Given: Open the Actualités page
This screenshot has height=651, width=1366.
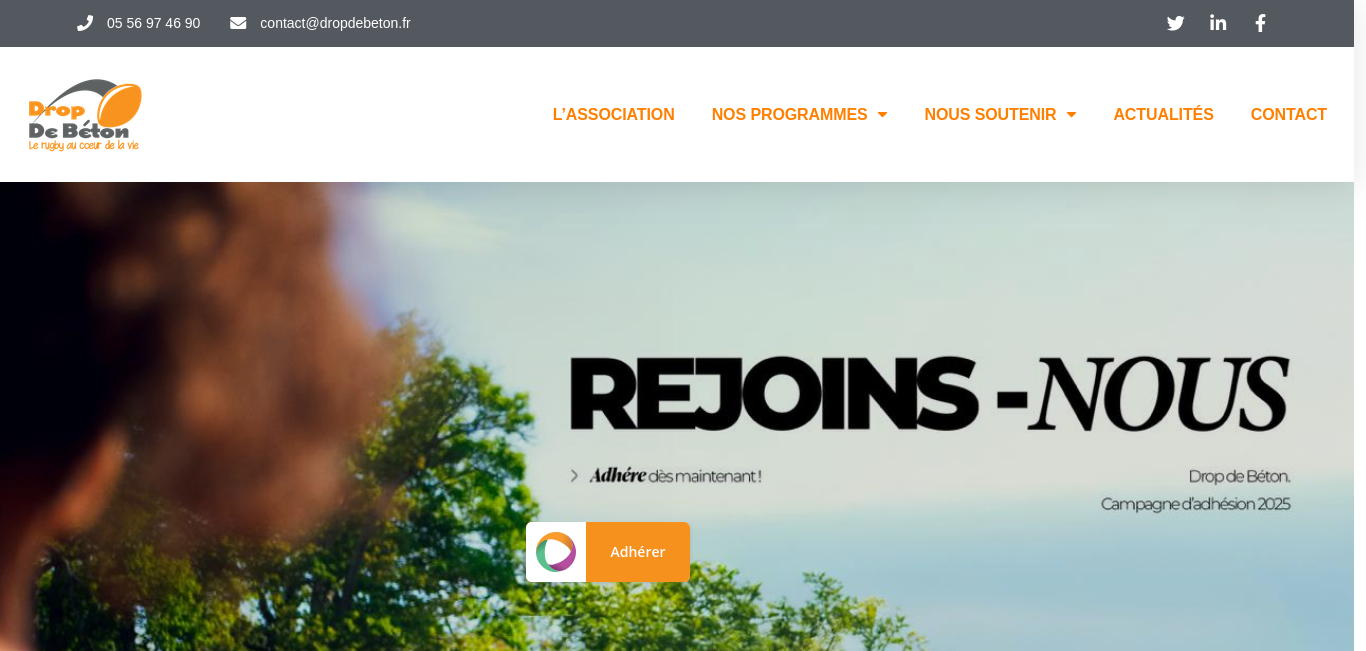Looking at the screenshot, I should 1163,115.
